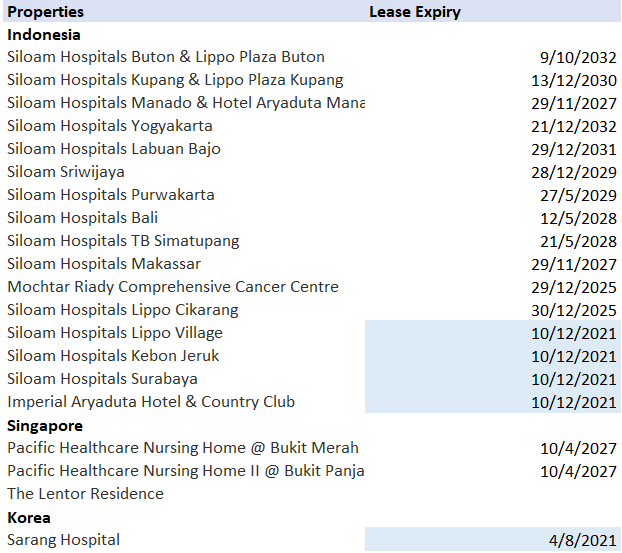
Task: Click the Indonesia section heading
Action: point(44,35)
